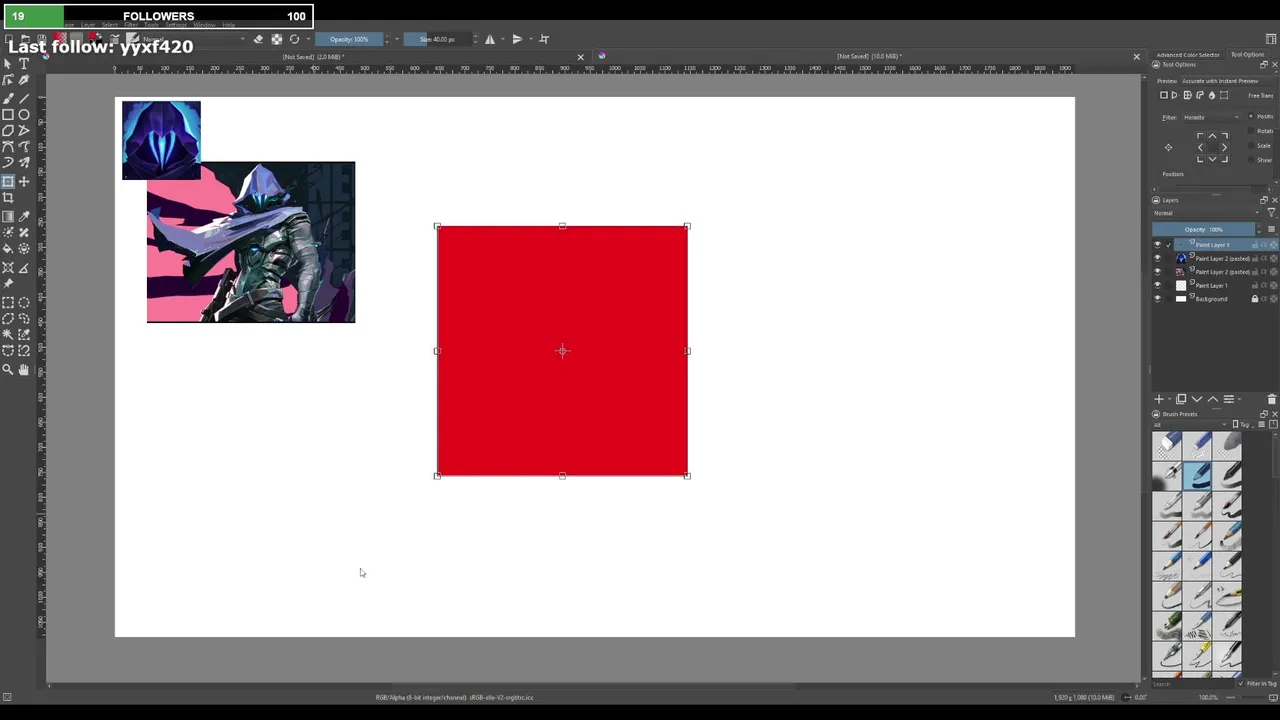Image resolution: width=1280 pixels, height=720 pixels.
Task: Select the Rectangle shape tool
Action: 8,115
